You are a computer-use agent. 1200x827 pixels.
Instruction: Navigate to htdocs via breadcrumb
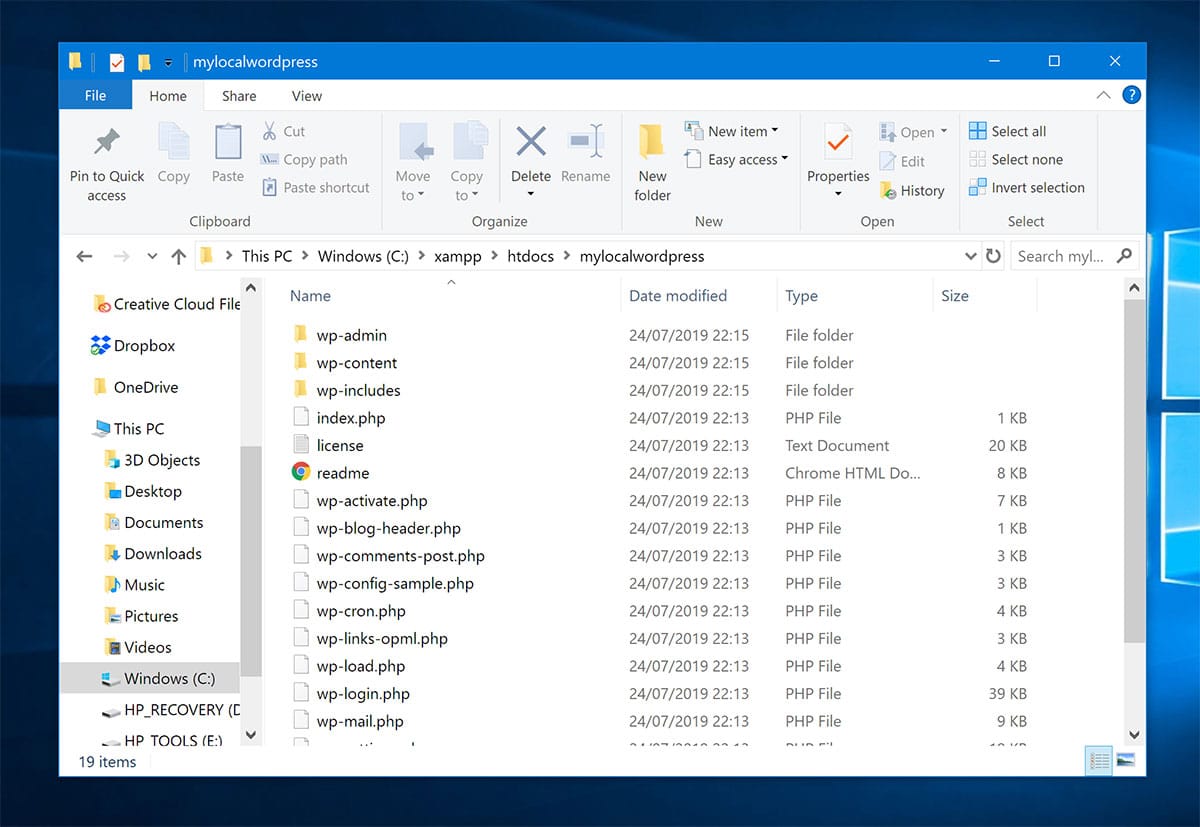click(x=531, y=256)
